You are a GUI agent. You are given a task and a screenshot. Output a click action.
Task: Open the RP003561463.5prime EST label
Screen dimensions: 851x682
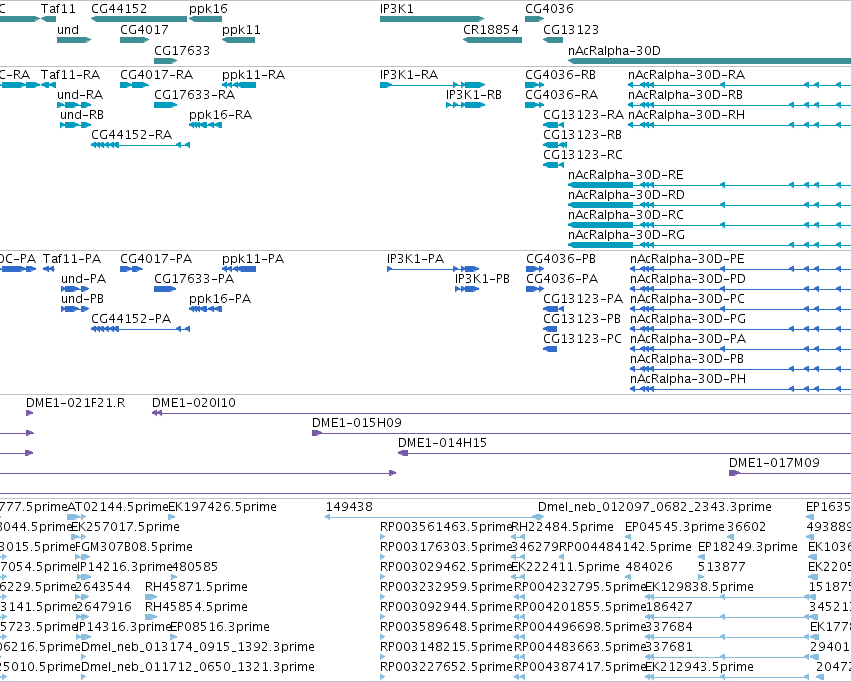coord(446,527)
